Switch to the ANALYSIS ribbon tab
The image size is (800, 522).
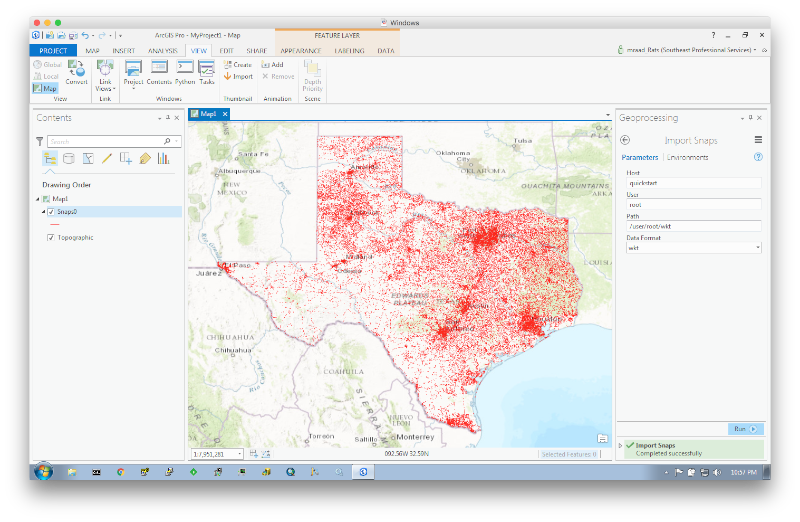click(163, 51)
